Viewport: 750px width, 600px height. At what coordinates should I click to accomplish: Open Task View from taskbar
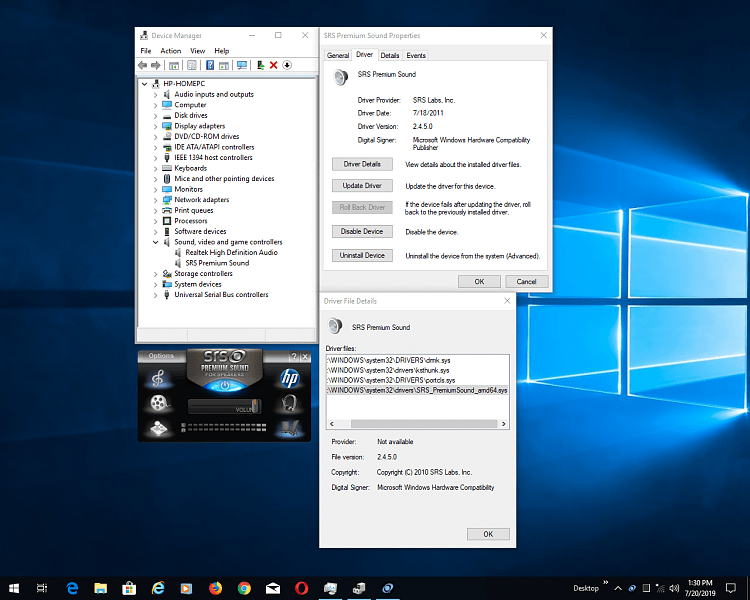42,588
